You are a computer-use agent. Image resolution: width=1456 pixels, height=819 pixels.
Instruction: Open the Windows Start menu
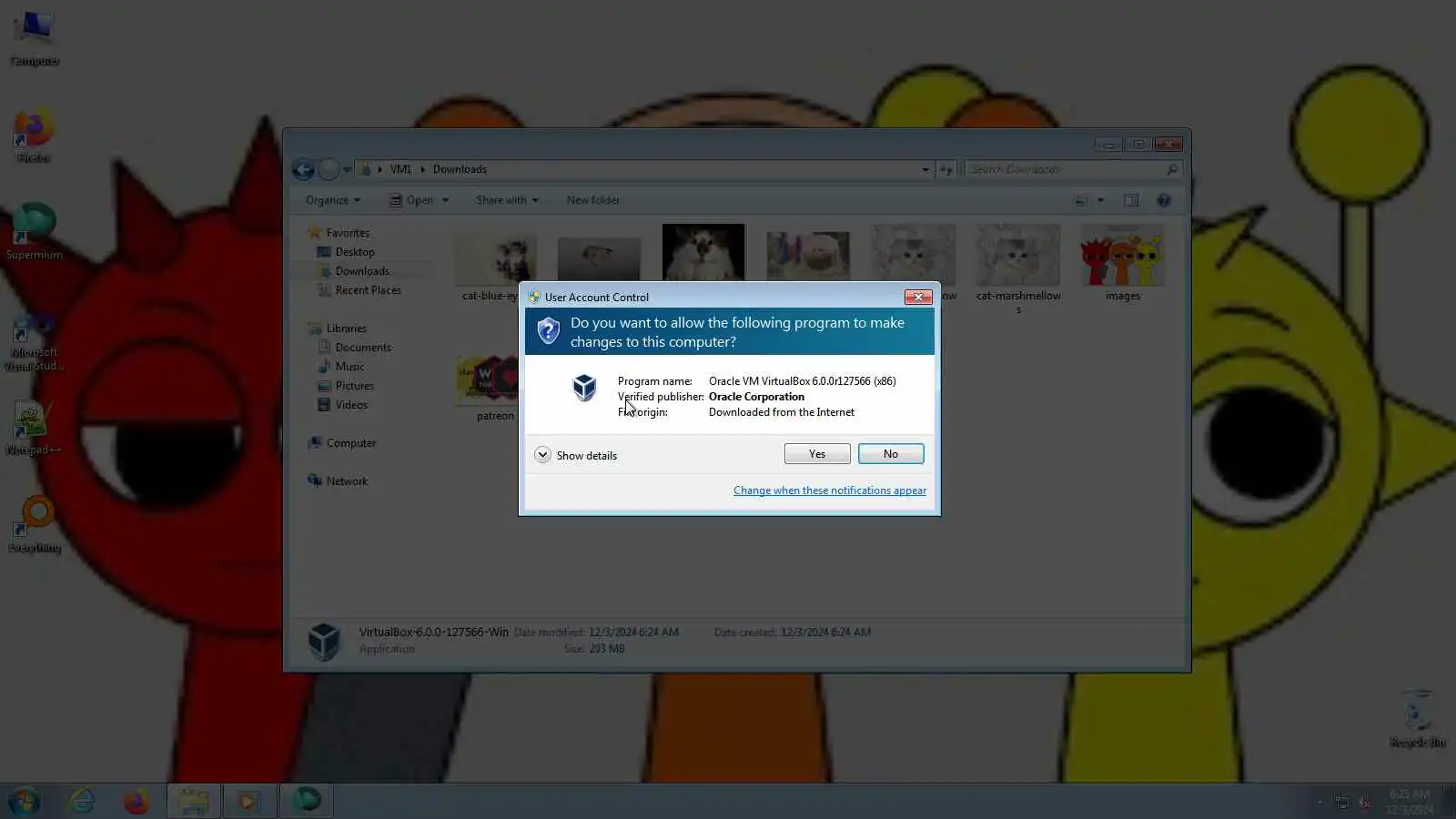tap(24, 802)
